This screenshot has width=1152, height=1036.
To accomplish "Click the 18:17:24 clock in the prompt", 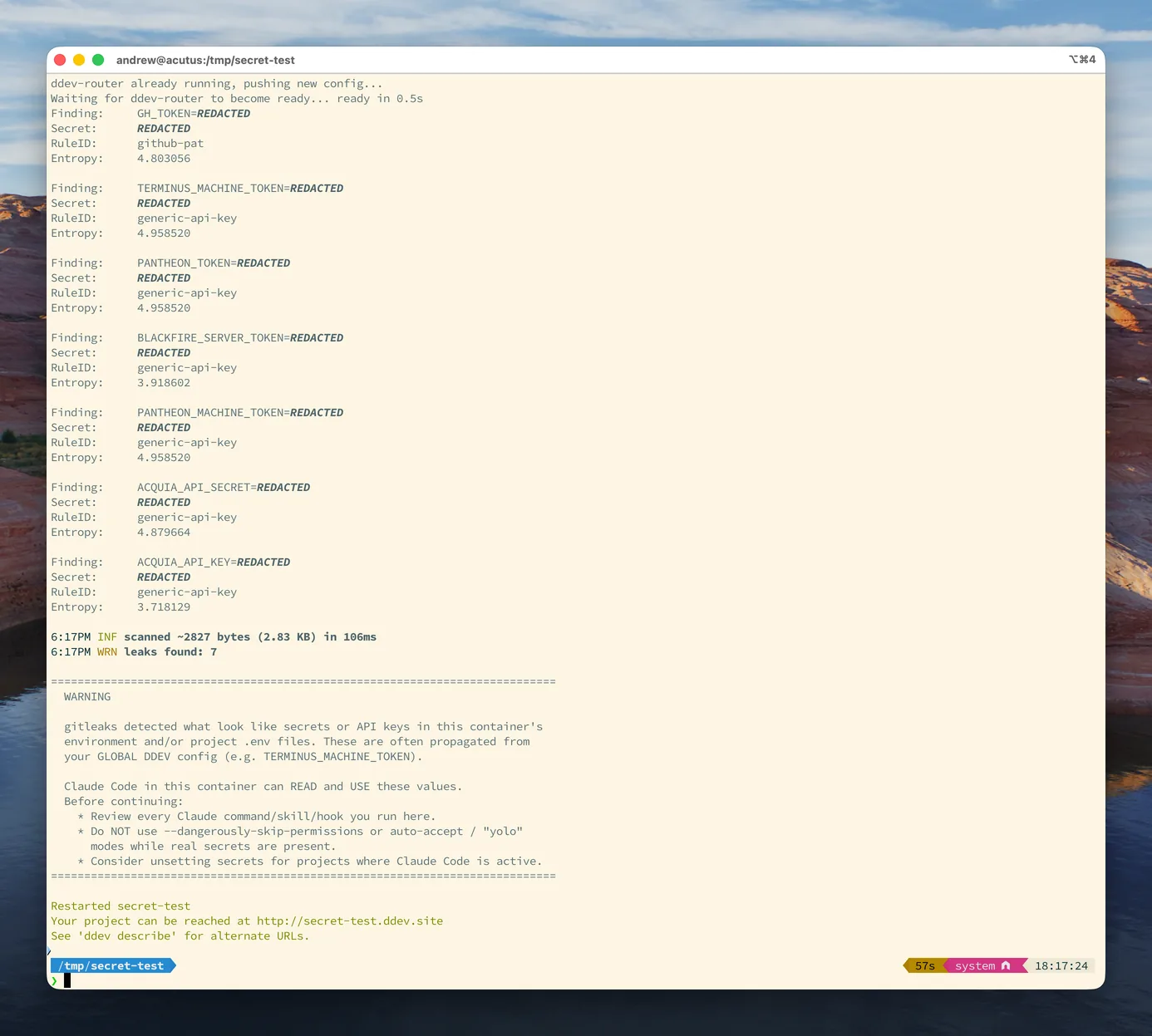I will (1061, 965).
